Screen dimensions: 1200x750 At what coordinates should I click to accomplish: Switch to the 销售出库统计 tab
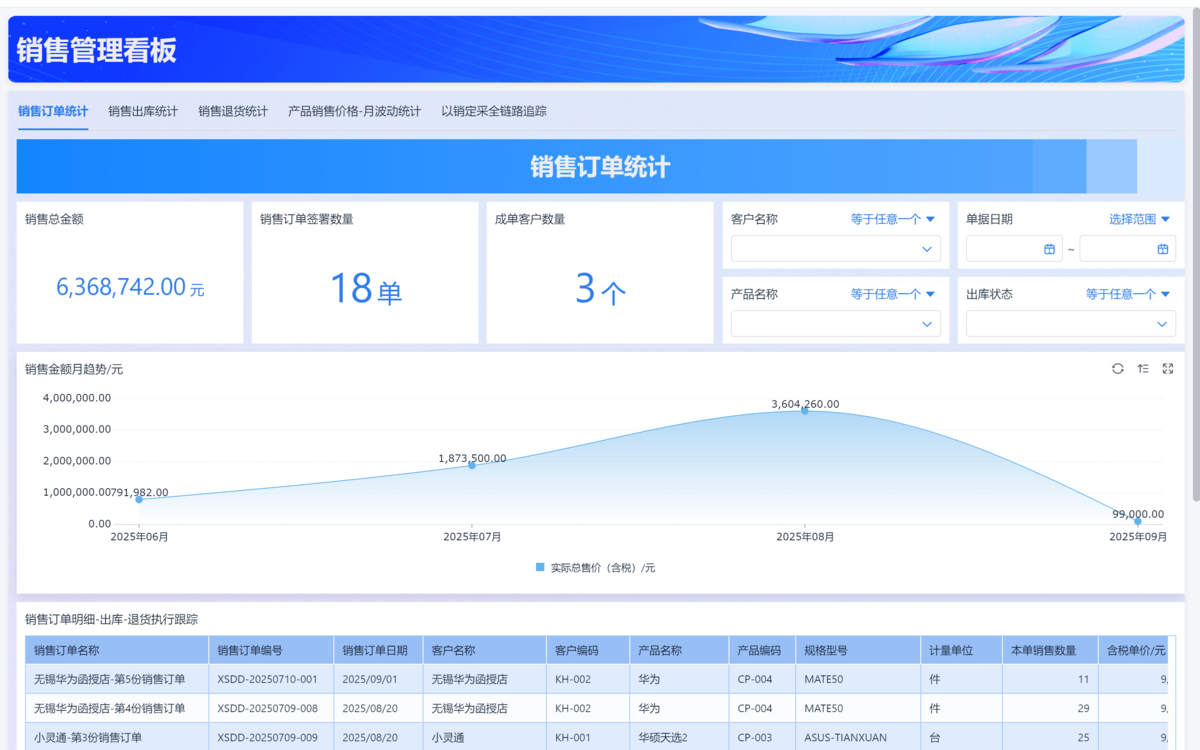click(x=143, y=111)
